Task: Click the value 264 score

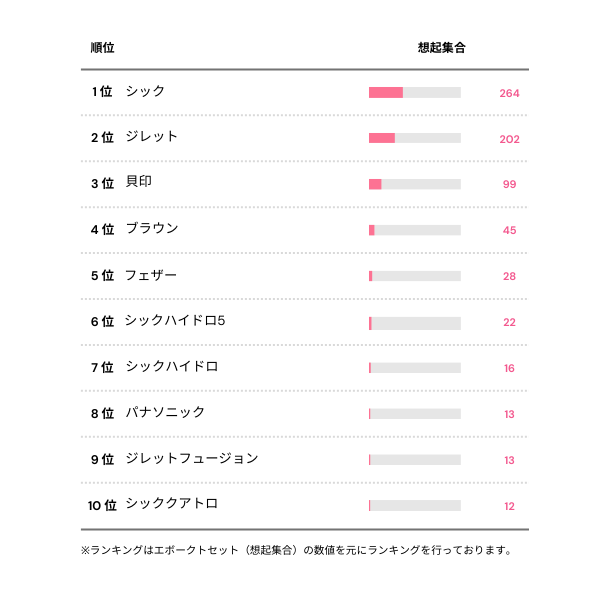Action: tap(509, 93)
